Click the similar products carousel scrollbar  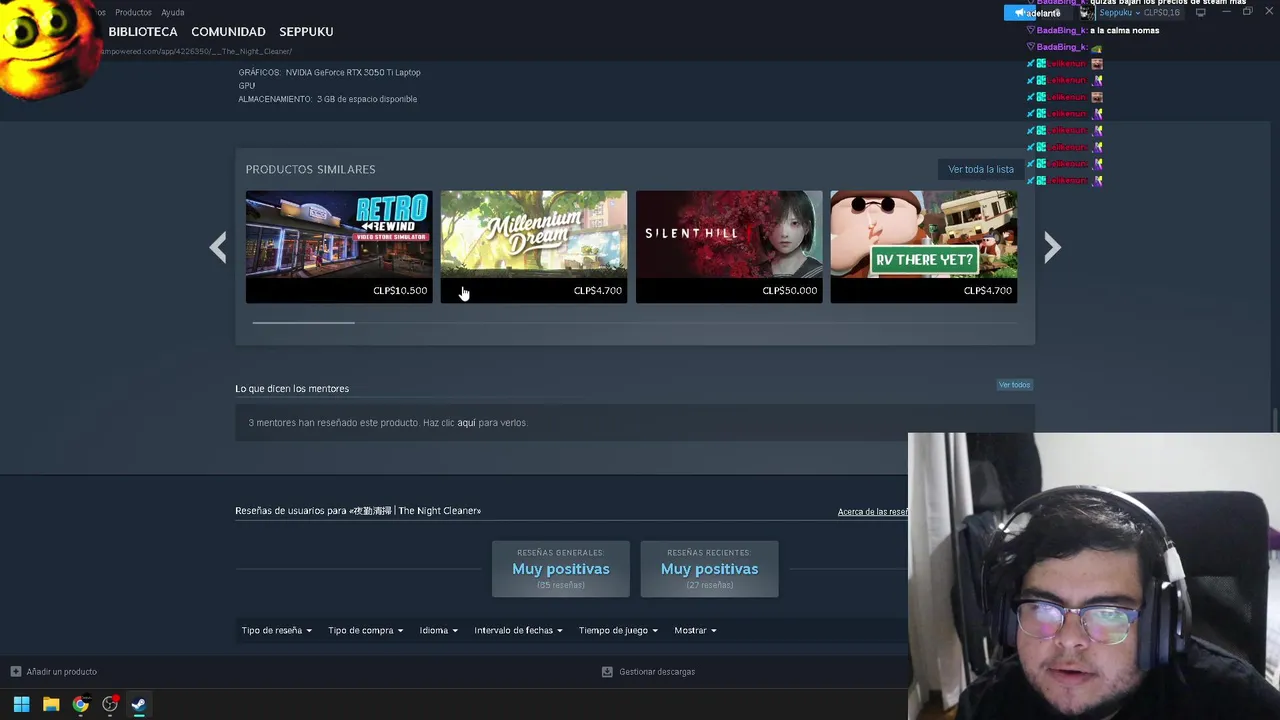[x=303, y=322]
